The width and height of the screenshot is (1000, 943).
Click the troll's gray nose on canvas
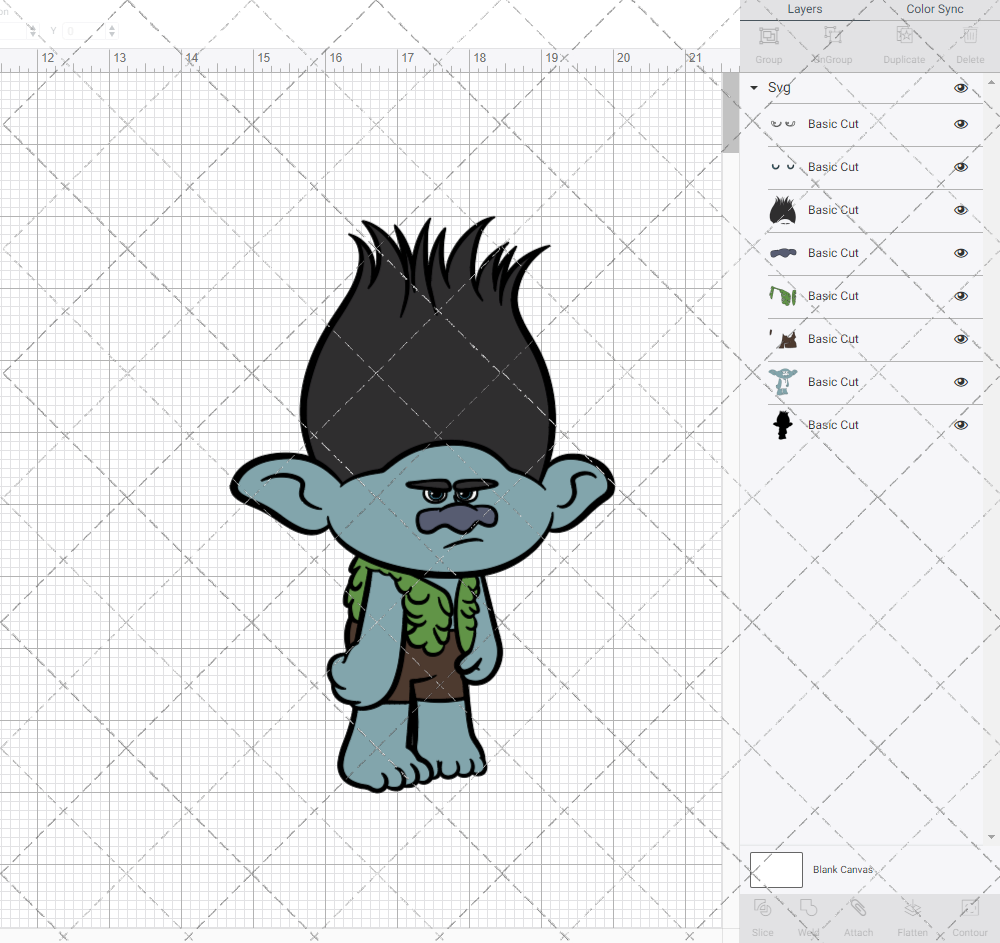(456, 518)
